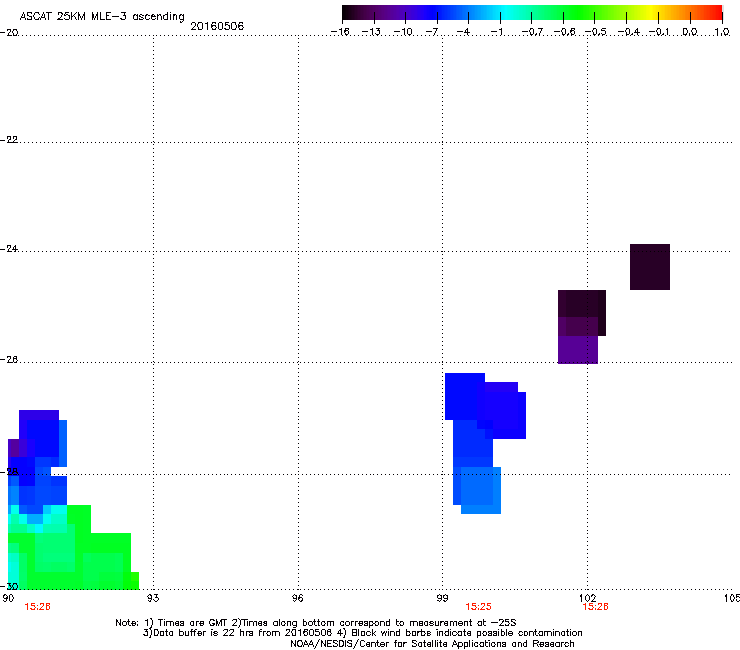This screenshot has width=740, height=650.
Task: Click the black end of the color bar
Action: point(352,13)
